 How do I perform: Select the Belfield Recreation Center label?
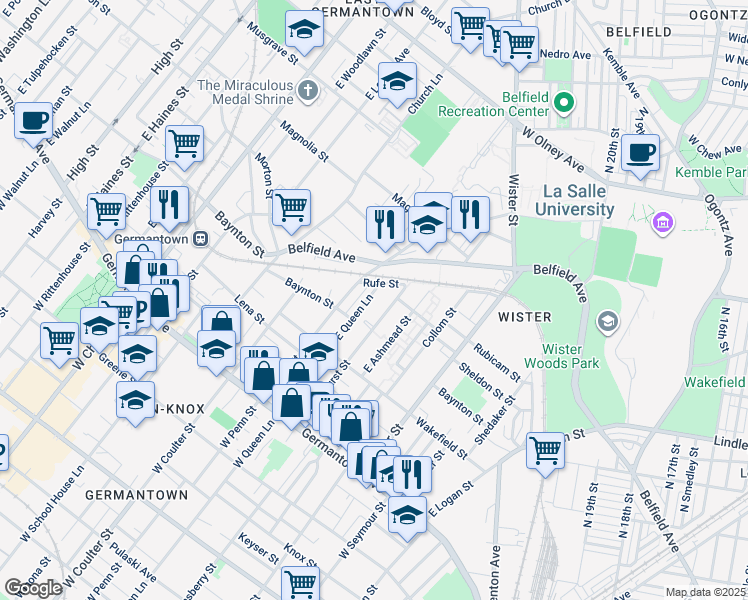(493, 104)
